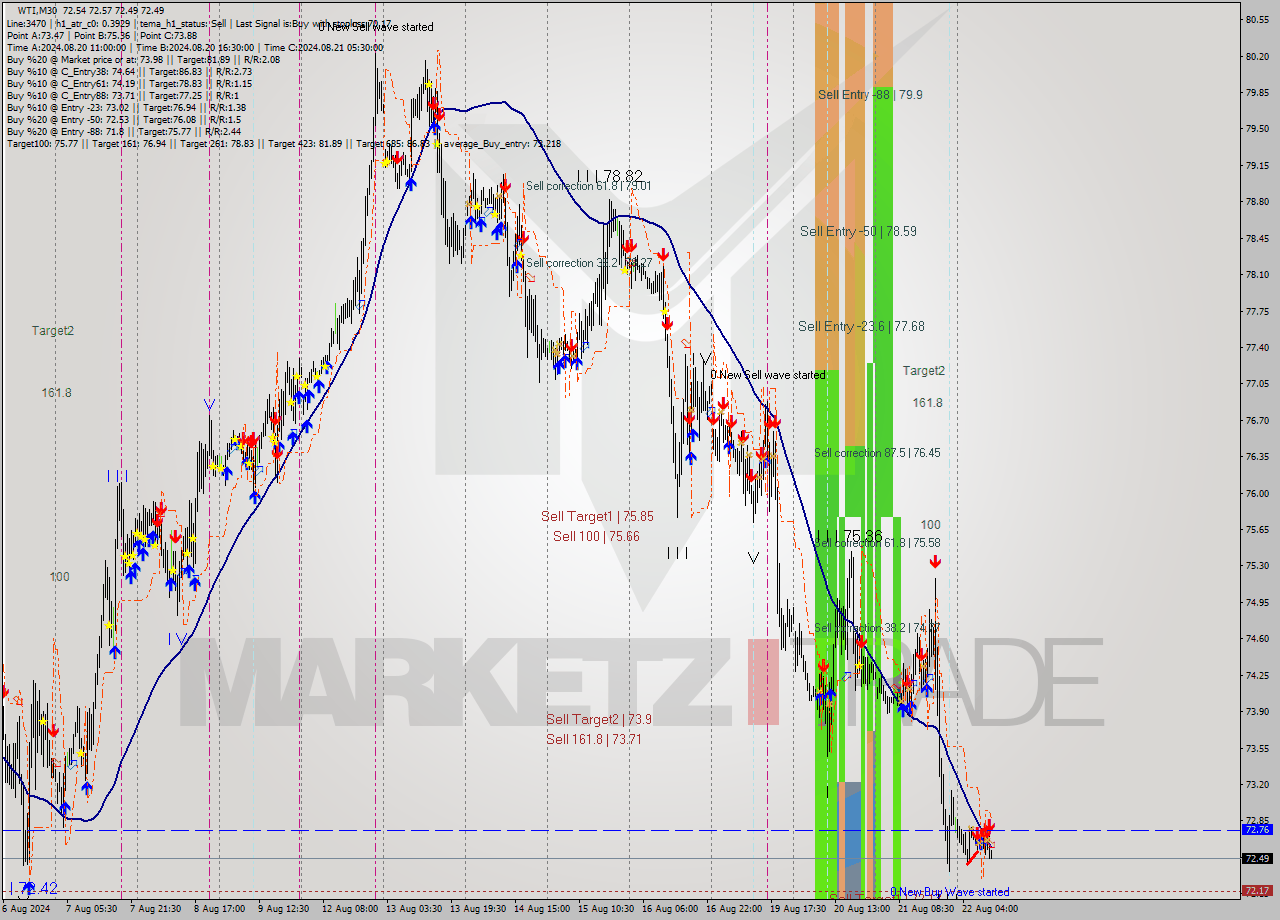Select the 'Buy %20 @ Entry -50: 72.53' line

pos(123,119)
